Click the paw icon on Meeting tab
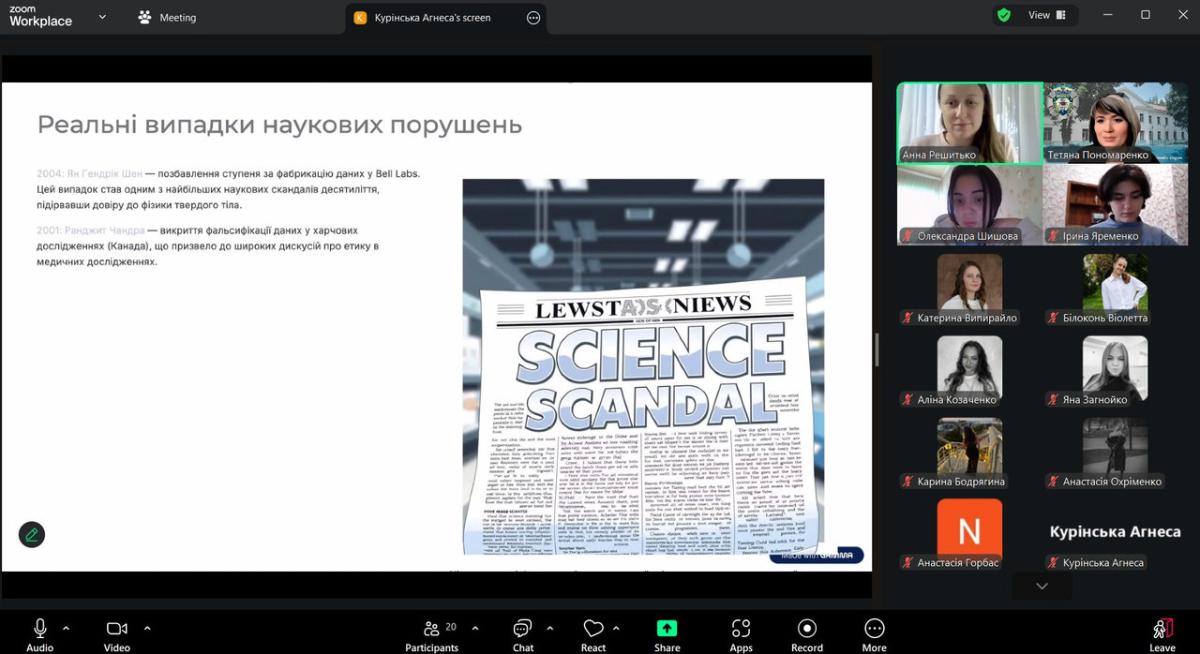The image size is (1200, 654). [x=145, y=17]
